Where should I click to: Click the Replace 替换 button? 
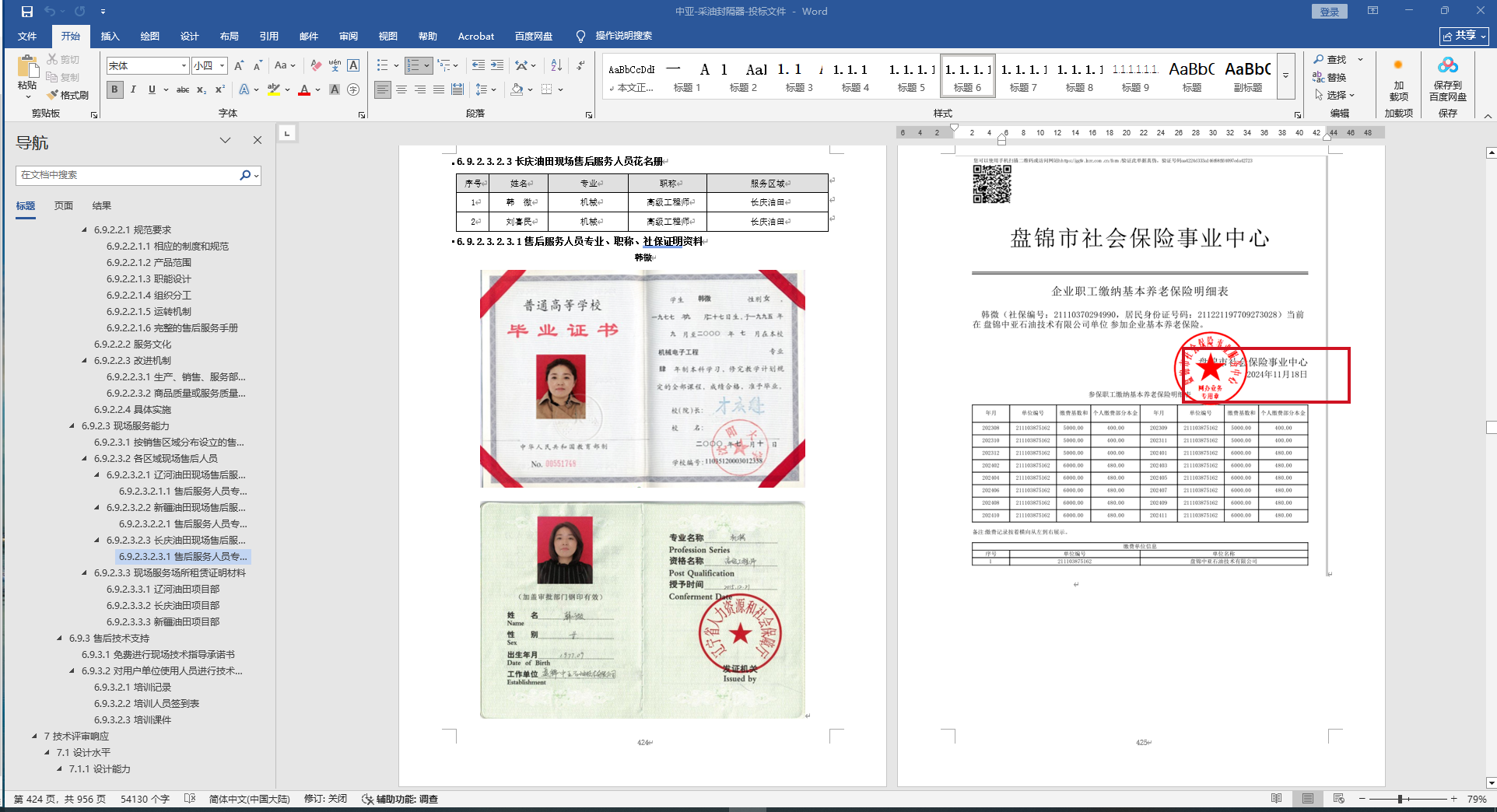point(1330,77)
